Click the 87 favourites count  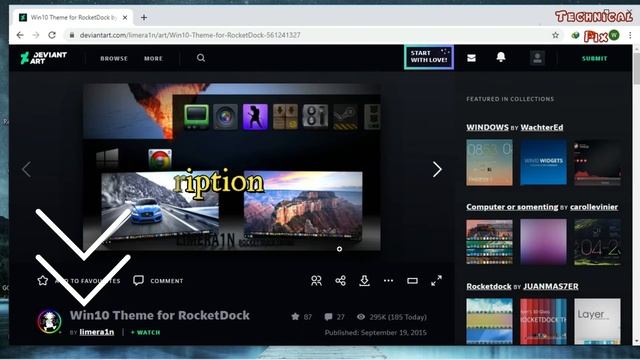(x=302, y=317)
